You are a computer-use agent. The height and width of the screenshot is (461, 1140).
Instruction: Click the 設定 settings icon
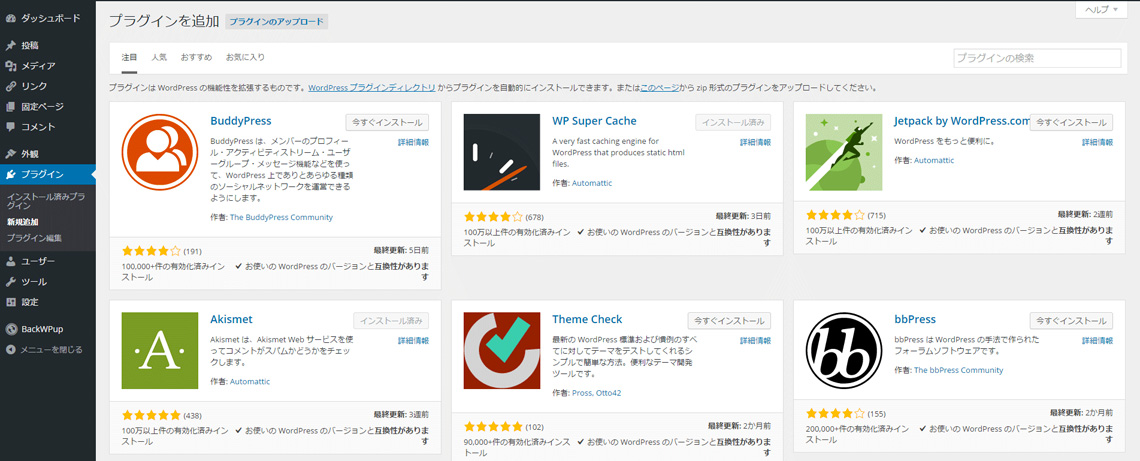[x=11, y=302]
